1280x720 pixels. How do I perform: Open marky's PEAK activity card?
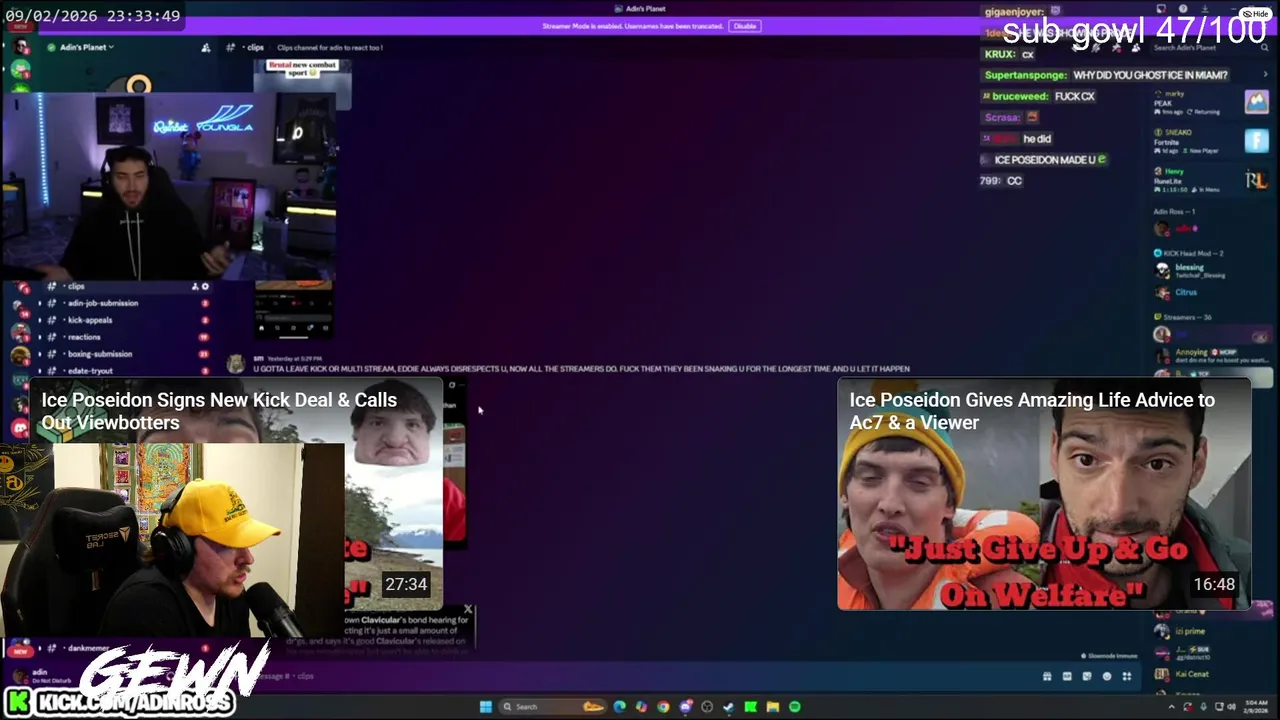1211,102
